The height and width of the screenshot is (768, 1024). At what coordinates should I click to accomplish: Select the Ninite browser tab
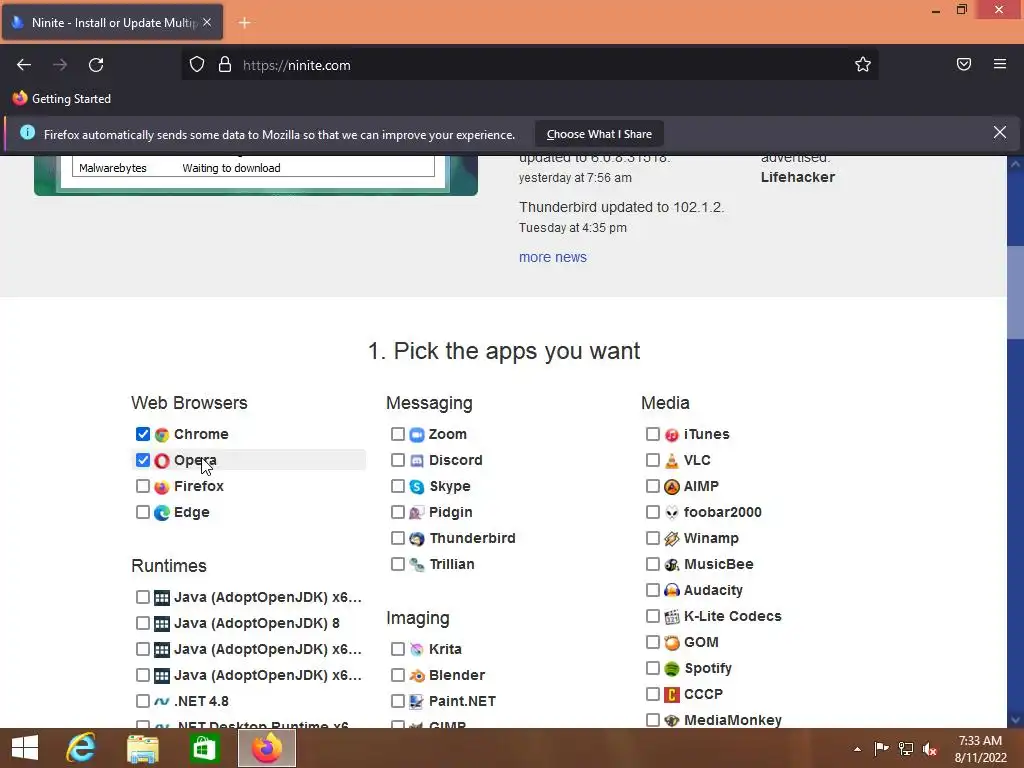tap(113, 22)
